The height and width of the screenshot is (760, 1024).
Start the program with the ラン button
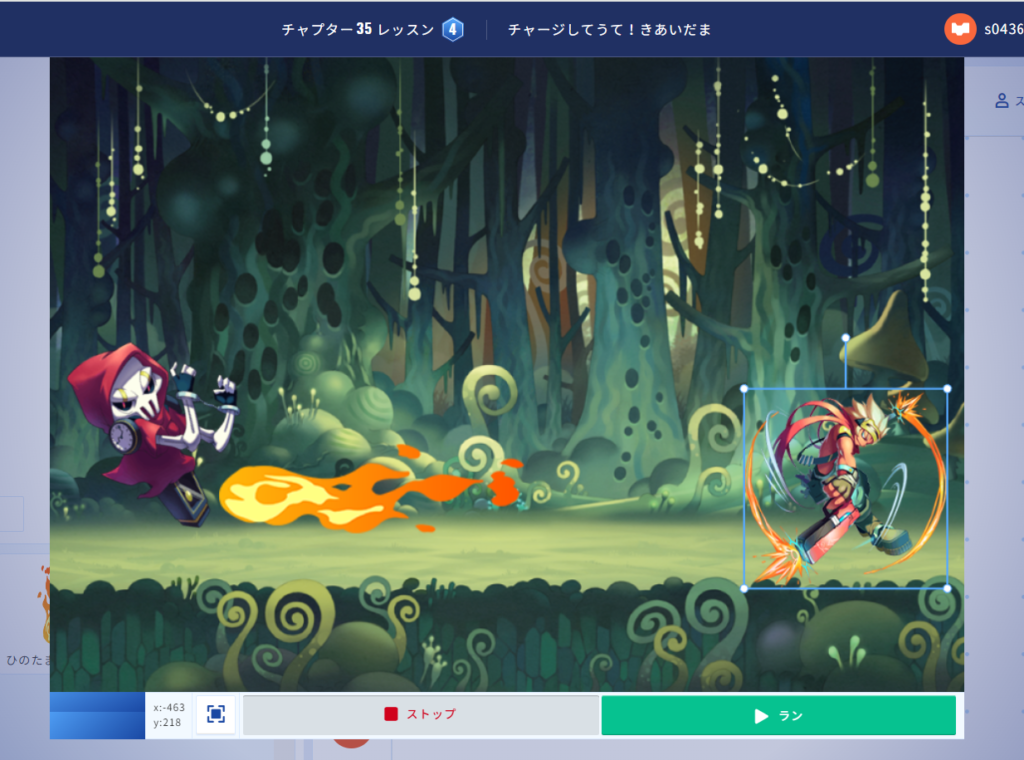tap(778, 716)
